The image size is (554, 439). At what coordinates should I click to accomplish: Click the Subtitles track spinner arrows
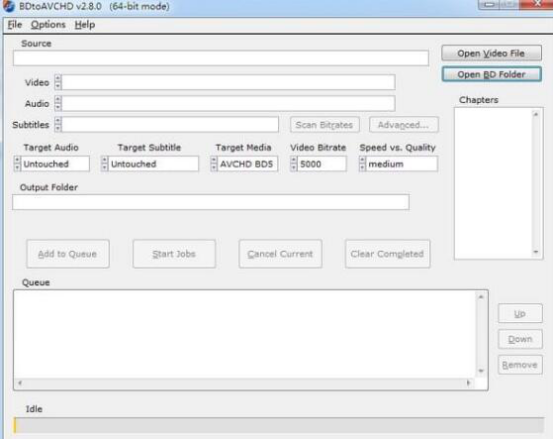tap(58, 125)
